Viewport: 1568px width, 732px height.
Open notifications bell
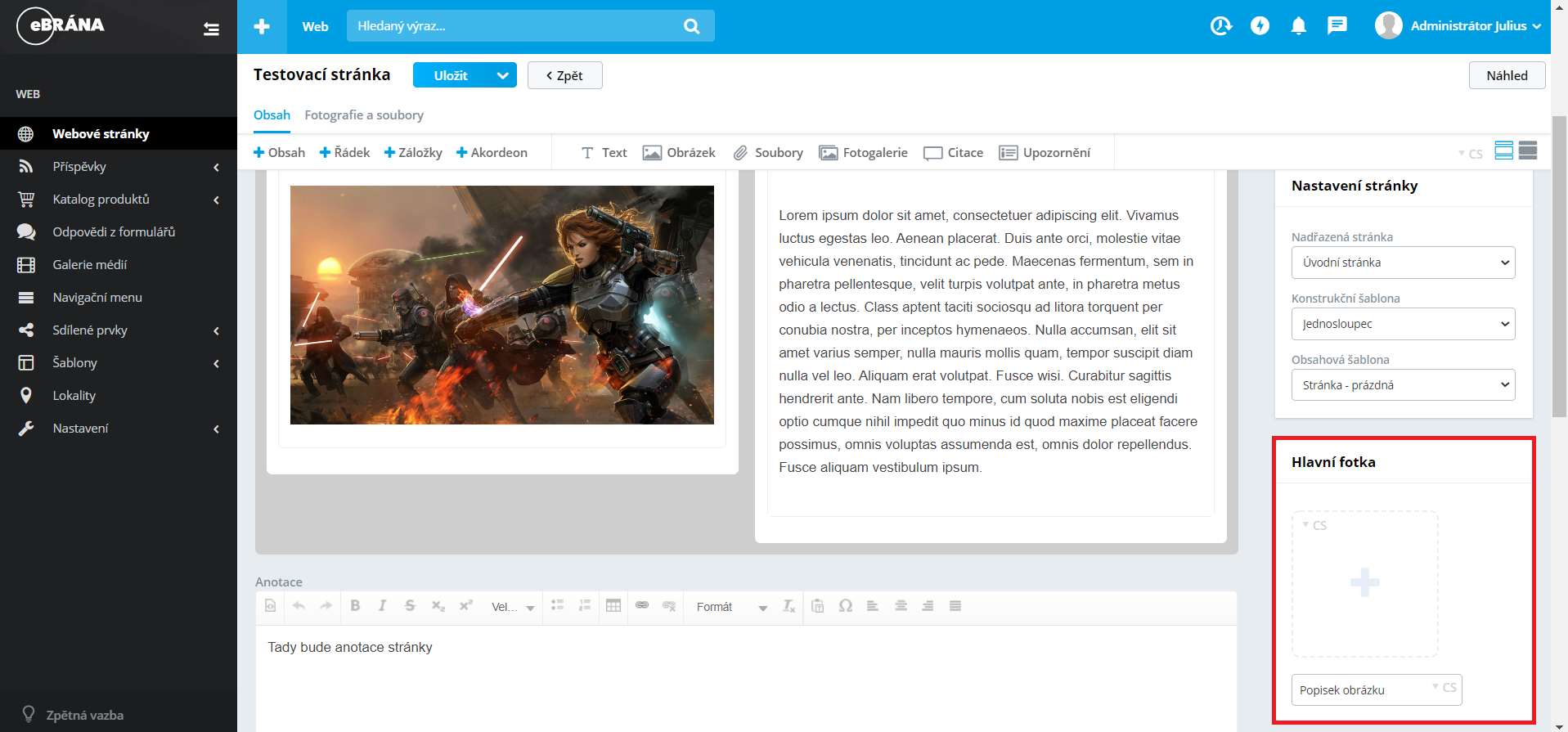click(x=1298, y=26)
